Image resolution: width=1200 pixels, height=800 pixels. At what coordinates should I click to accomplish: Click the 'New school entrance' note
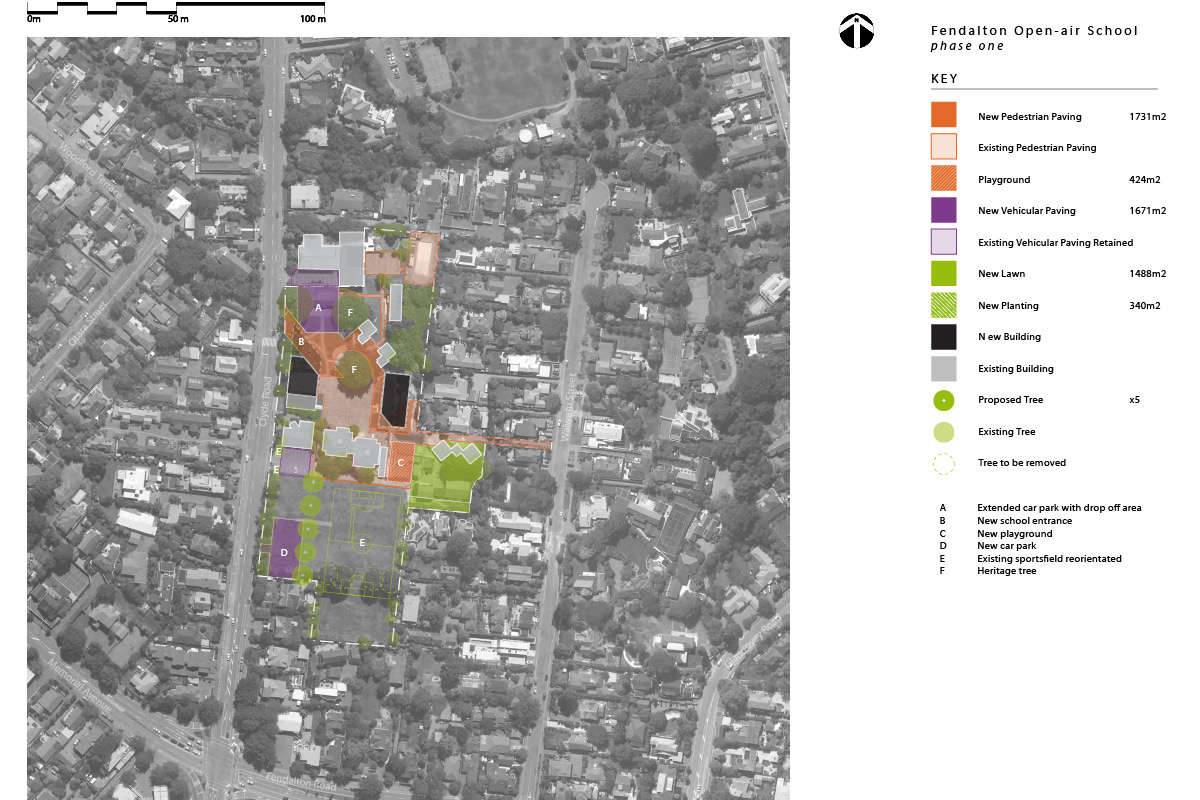(1024, 521)
